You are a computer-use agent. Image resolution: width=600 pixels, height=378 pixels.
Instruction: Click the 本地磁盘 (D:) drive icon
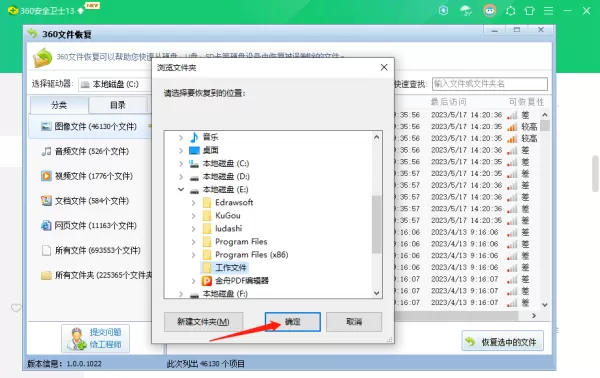(x=194, y=177)
